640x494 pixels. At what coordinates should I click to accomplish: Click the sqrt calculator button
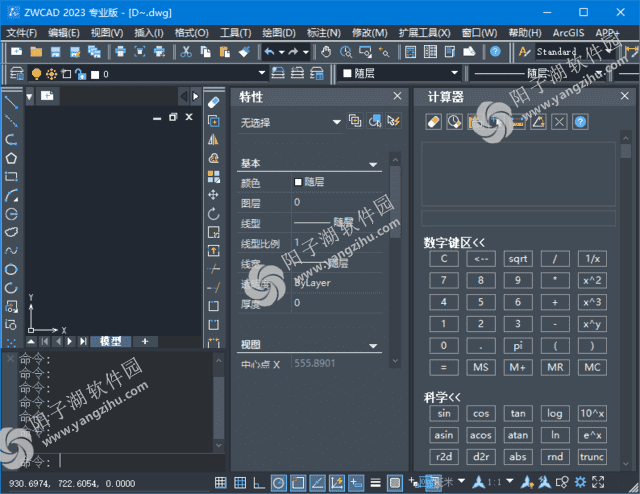518,259
